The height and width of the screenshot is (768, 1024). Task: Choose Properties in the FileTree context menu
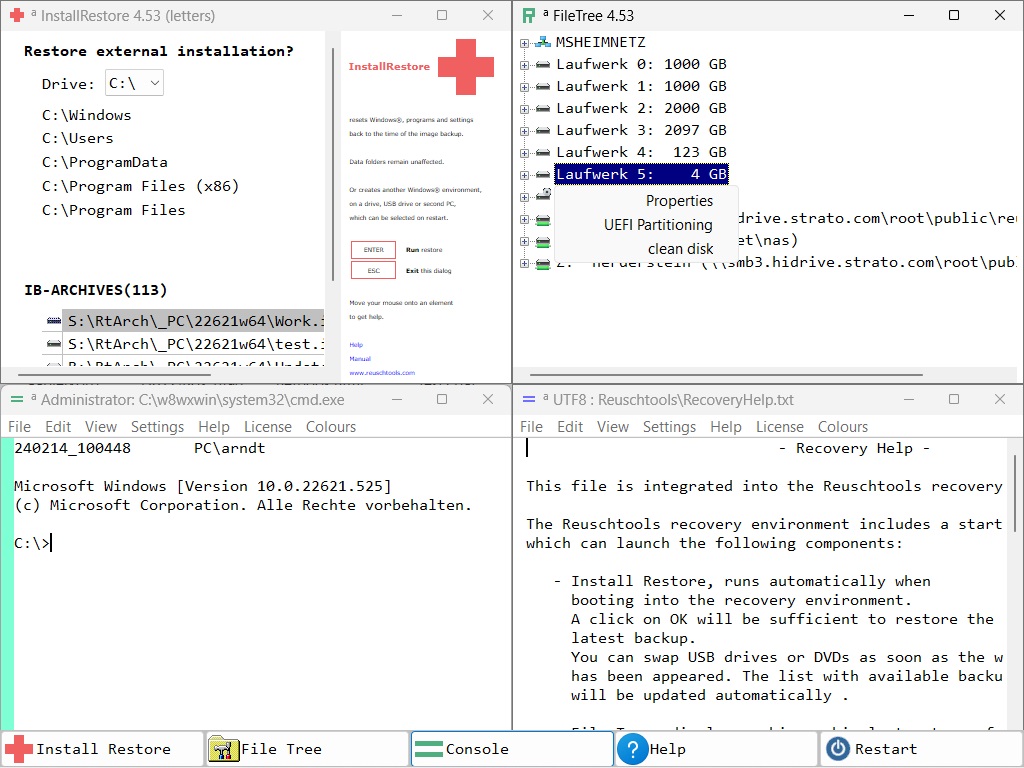[x=679, y=200]
